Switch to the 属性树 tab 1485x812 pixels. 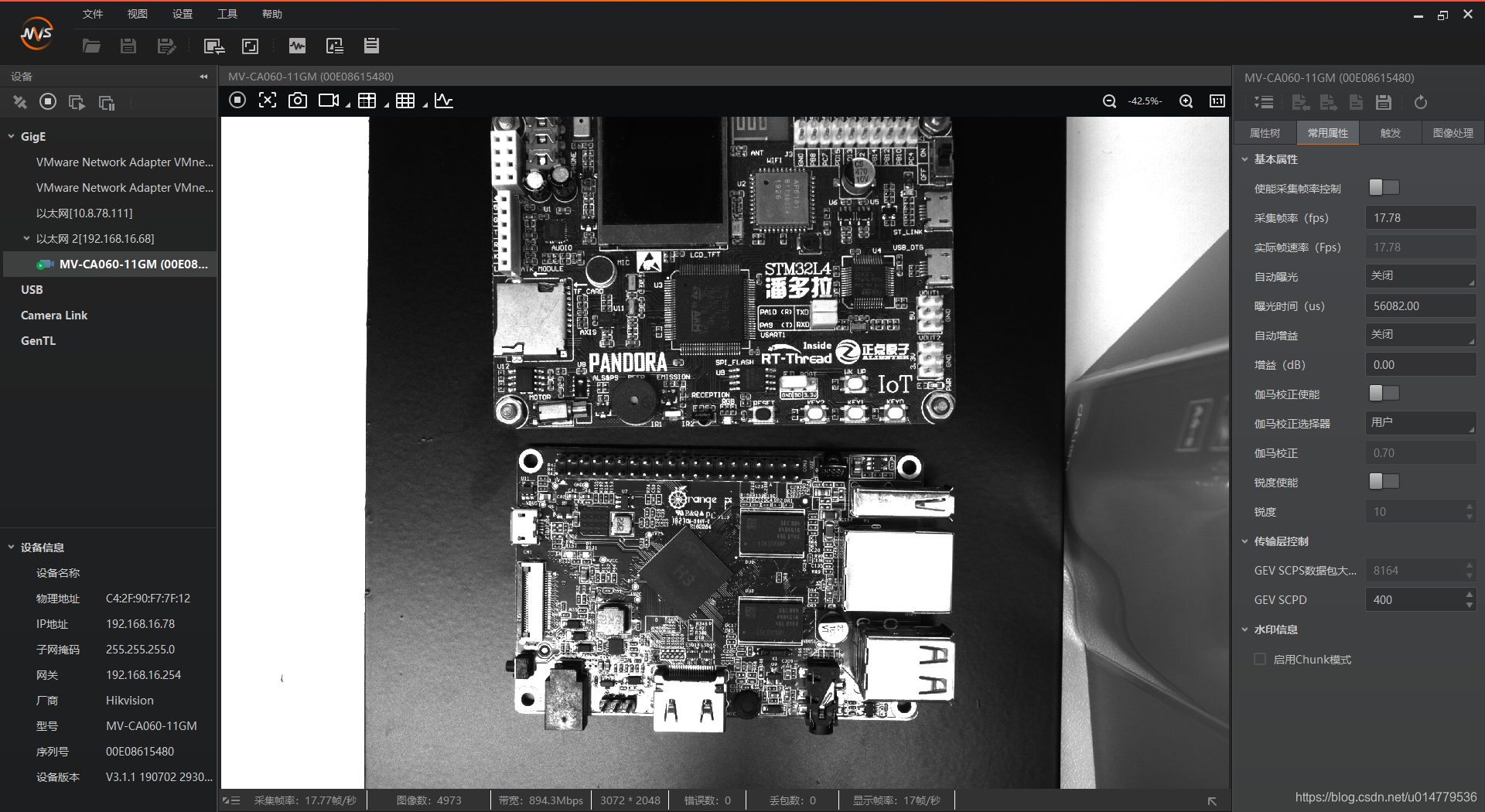point(1265,133)
